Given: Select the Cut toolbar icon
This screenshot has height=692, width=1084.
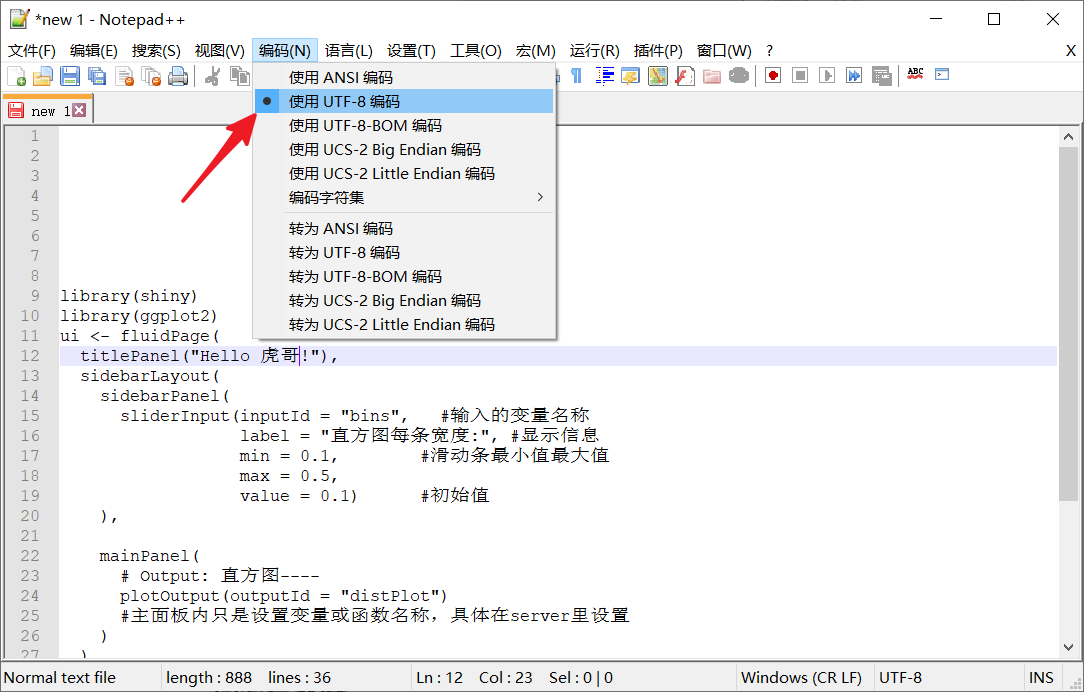Looking at the screenshot, I should click(x=214, y=74).
